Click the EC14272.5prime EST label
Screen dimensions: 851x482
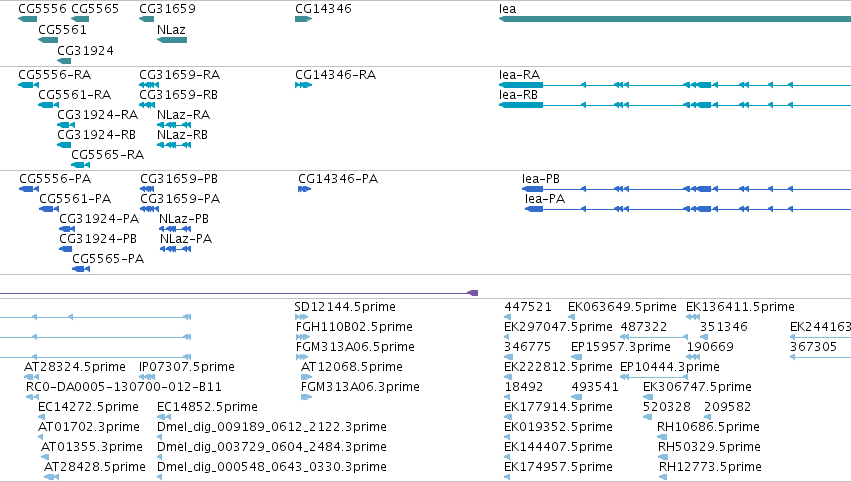pyautogui.click(x=88, y=407)
